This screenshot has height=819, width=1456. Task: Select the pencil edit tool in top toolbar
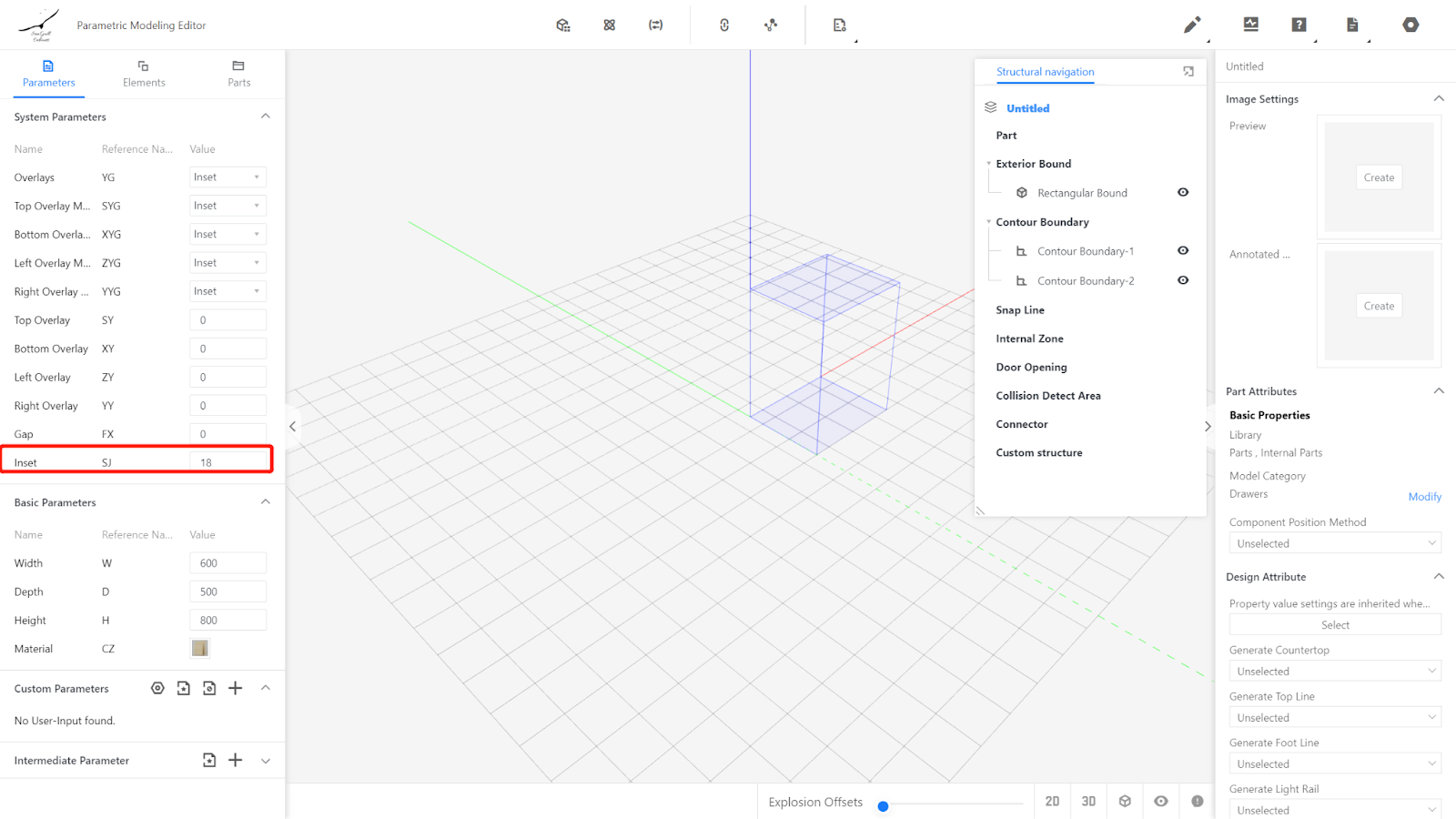(x=1191, y=25)
